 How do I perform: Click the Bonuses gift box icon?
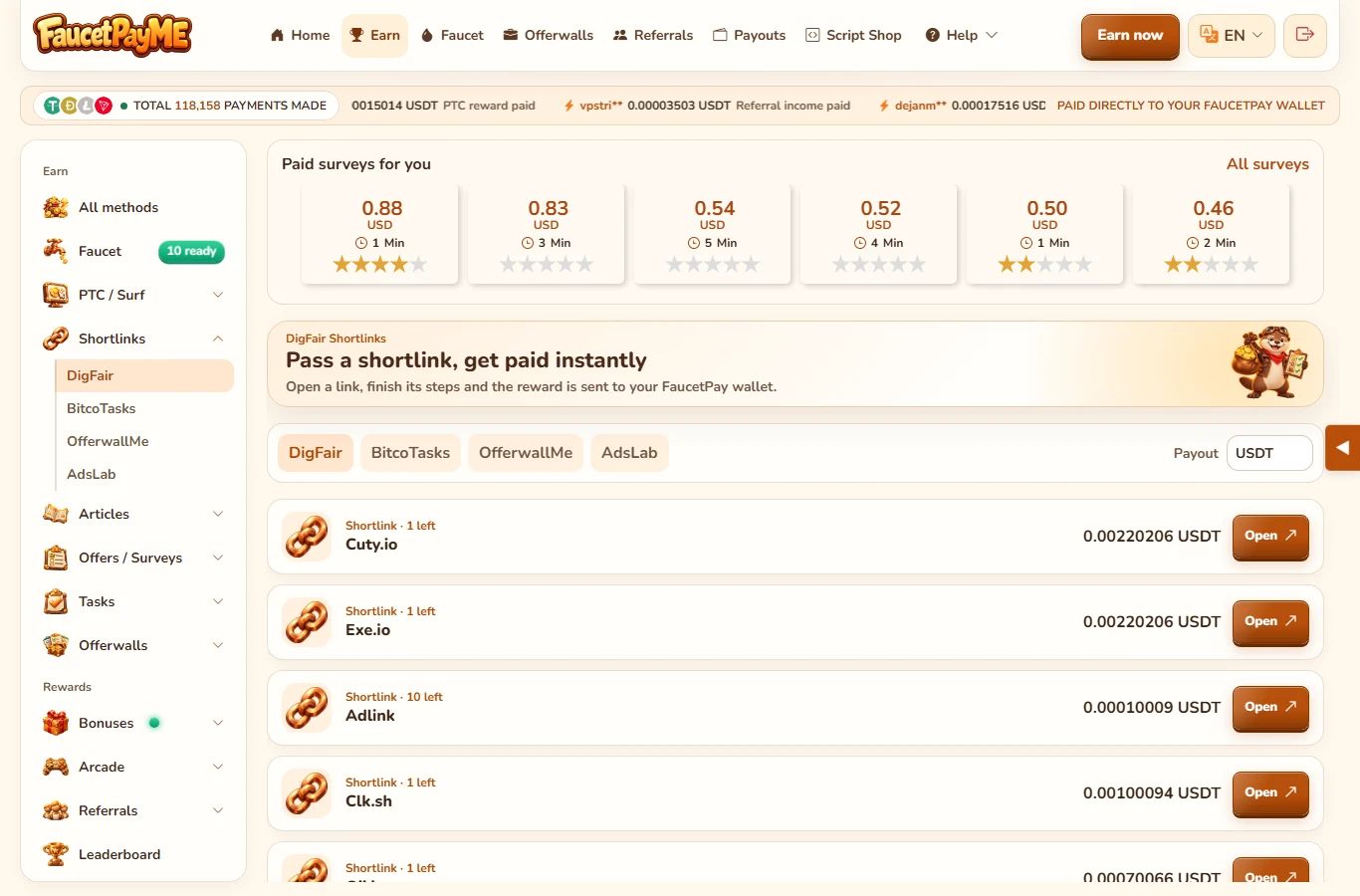[56, 723]
